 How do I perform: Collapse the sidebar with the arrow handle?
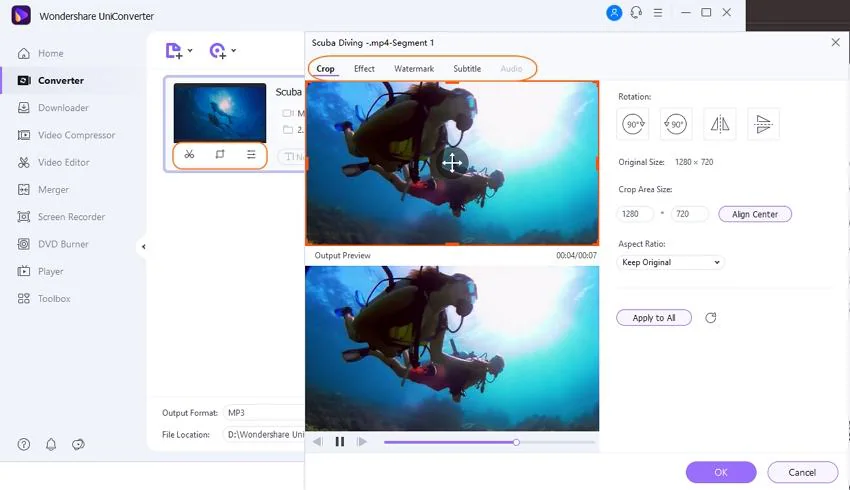click(x=144, y=247)
